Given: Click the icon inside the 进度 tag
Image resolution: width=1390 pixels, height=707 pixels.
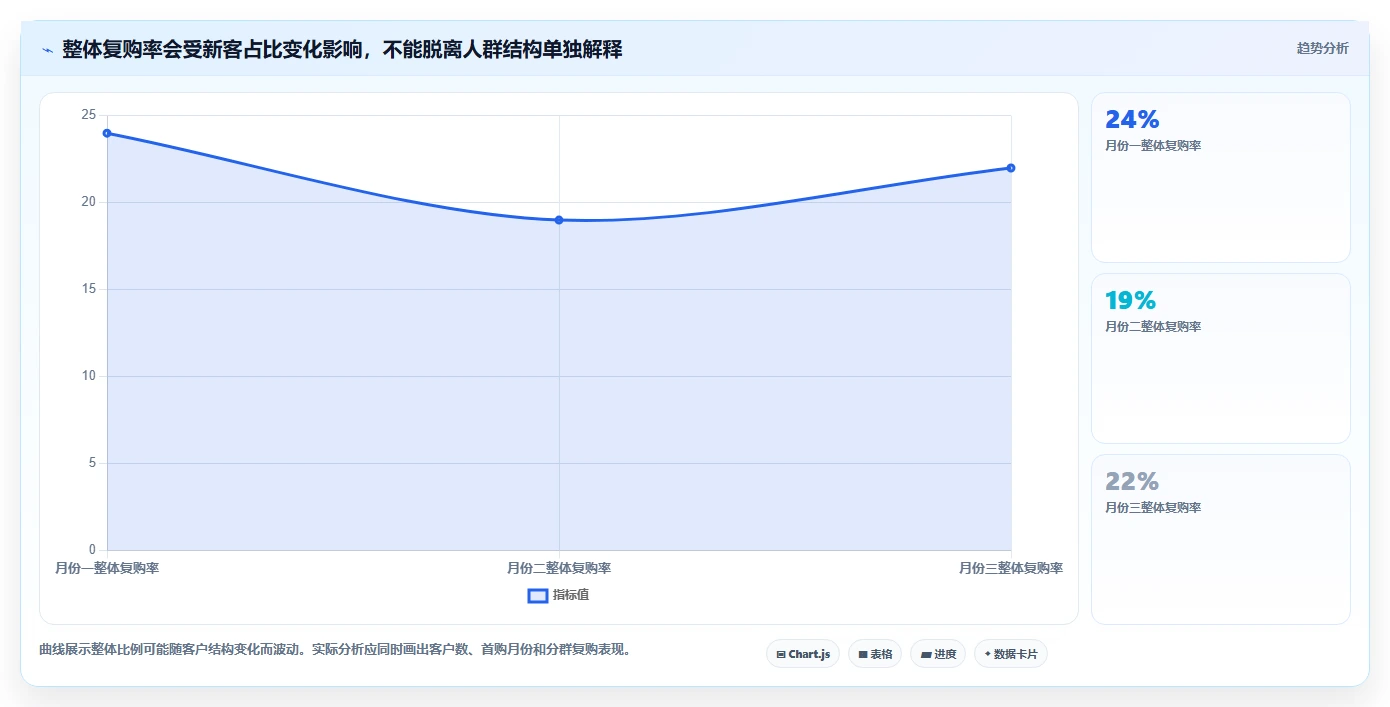Looking at the screenshot, I should tap(926, 655).
